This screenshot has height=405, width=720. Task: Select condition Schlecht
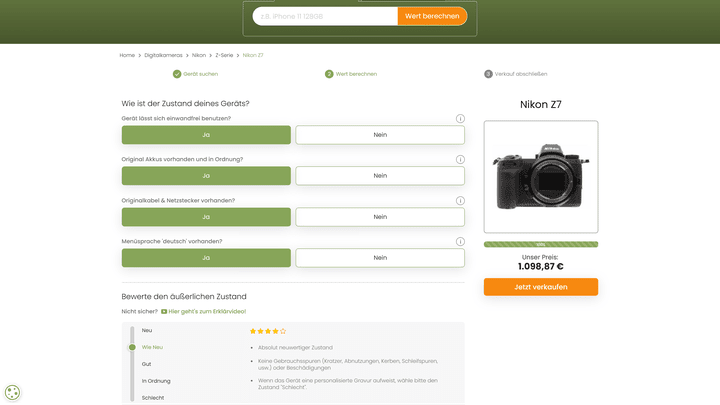(x=153, y=398)
